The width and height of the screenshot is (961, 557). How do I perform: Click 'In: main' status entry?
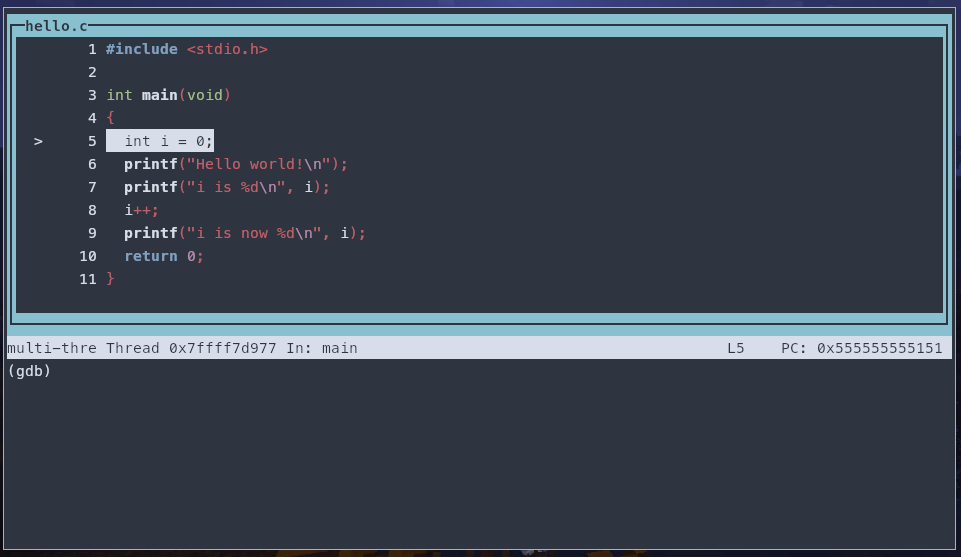[322, 348]
